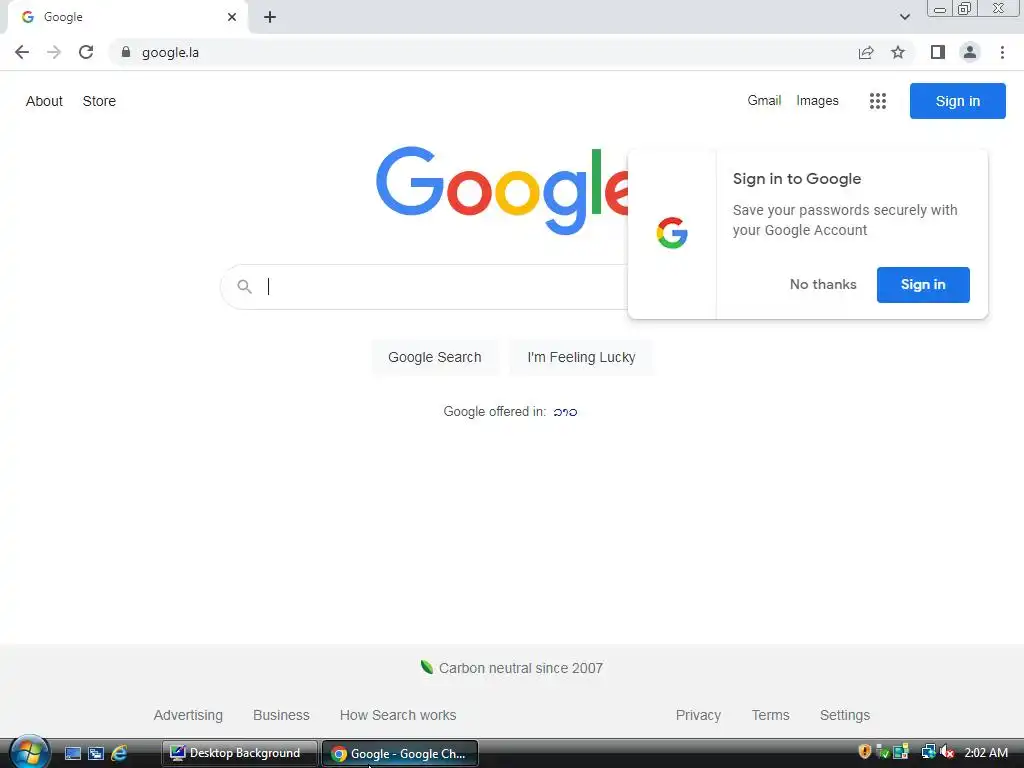Viewport: 1024px width, 768px height.
Task: Click the network tray icon
Action: pos(928,752)
